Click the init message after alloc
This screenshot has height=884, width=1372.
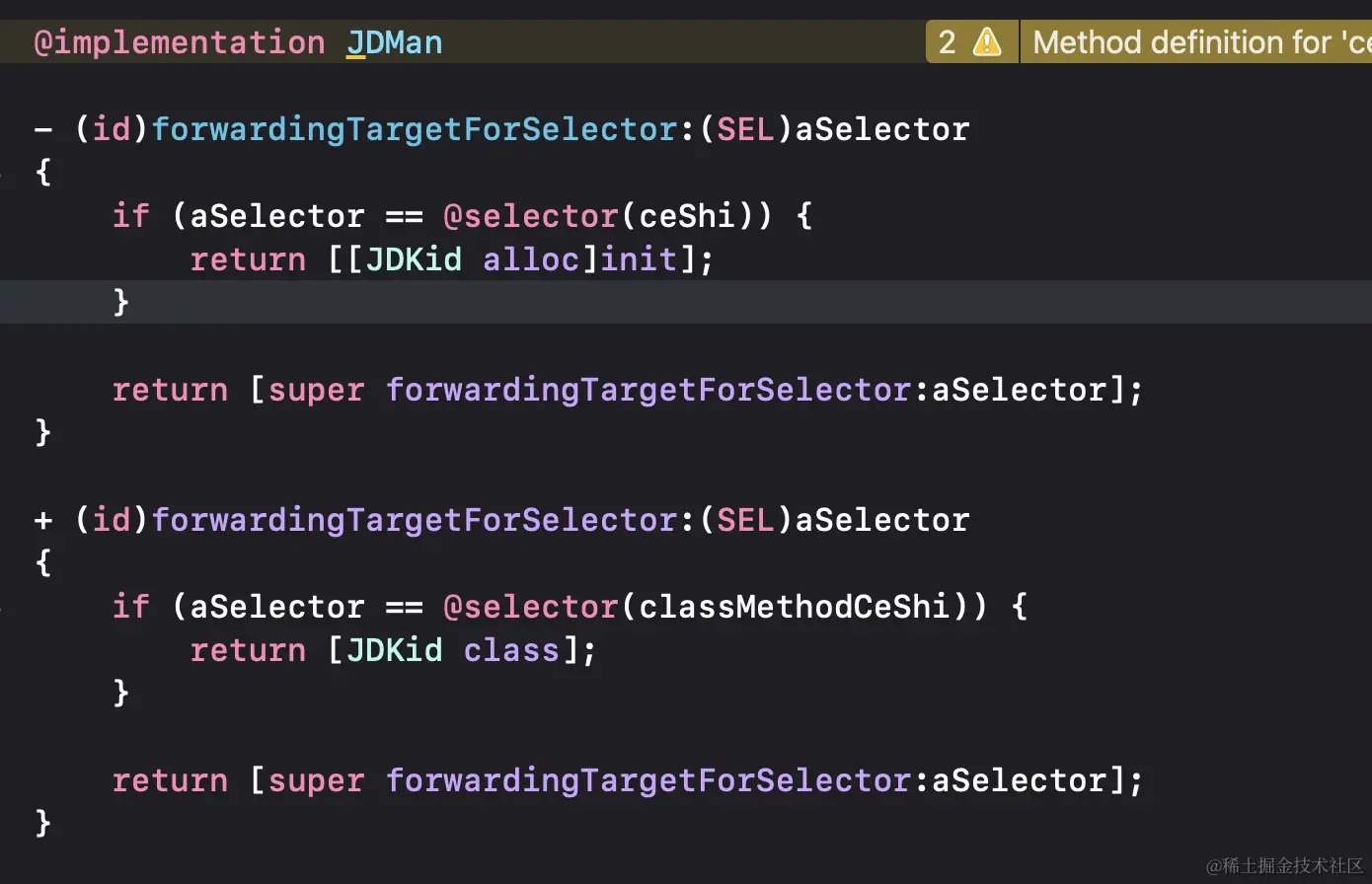pyautogui.click(x=640, y=258)
